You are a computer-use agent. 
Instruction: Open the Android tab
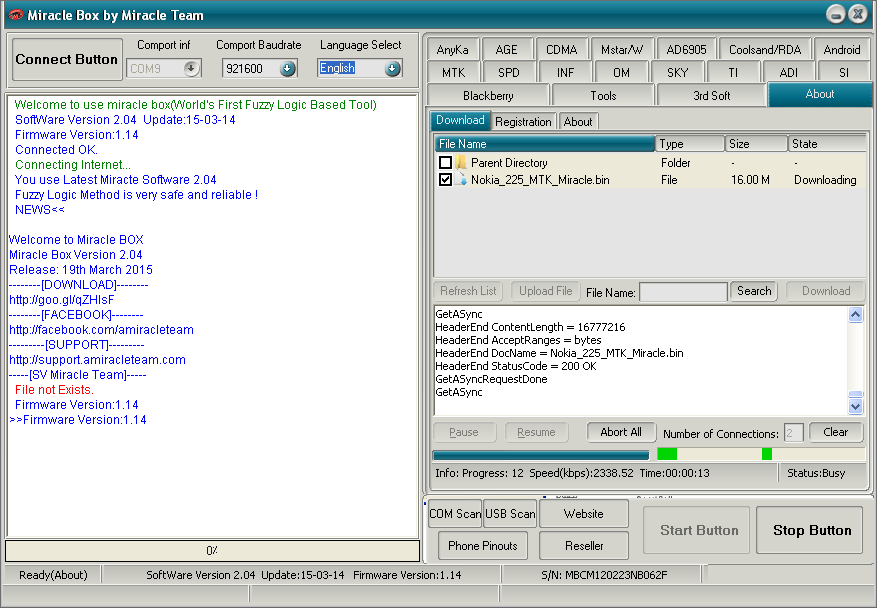click(x=842, y=50)
